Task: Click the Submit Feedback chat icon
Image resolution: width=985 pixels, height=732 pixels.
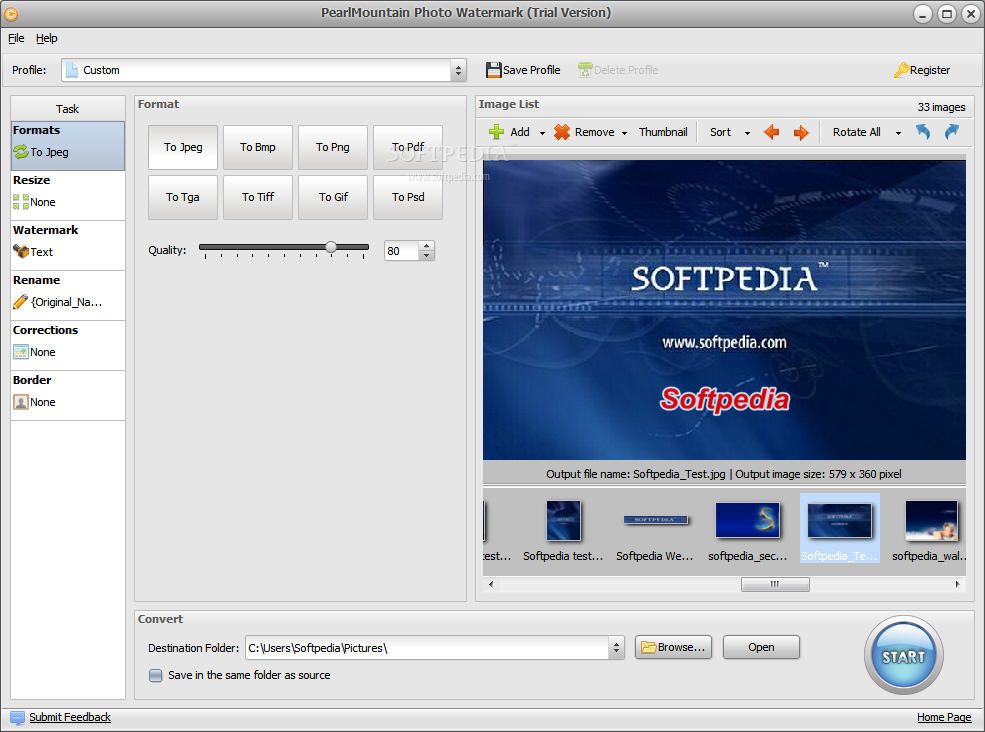Action: [x=18, y=717]
